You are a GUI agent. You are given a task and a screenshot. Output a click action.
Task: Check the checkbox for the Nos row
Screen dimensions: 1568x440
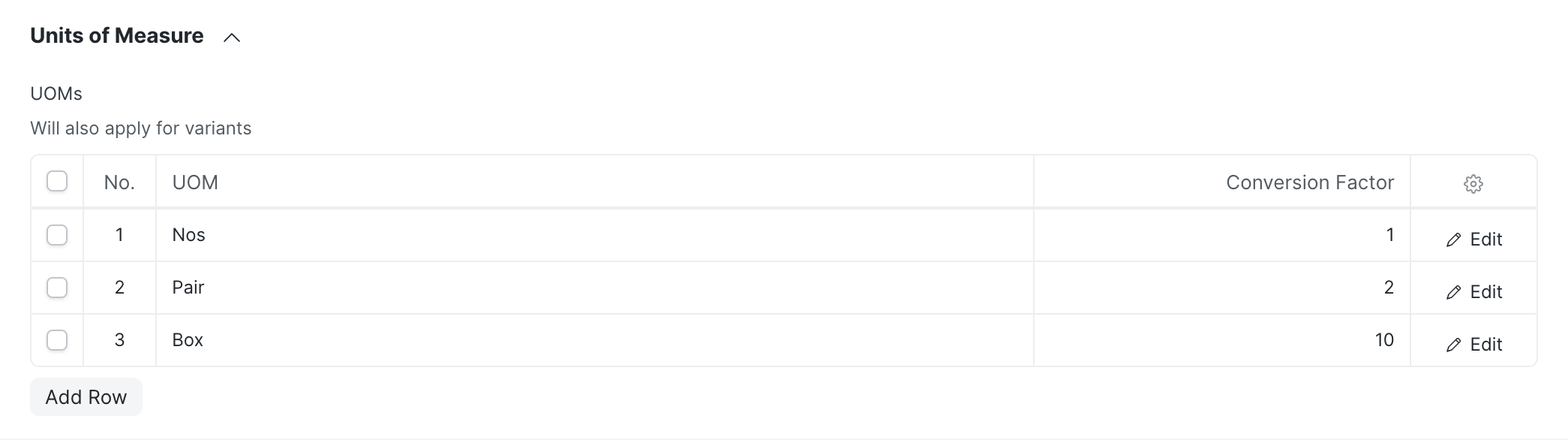[57, 235]
